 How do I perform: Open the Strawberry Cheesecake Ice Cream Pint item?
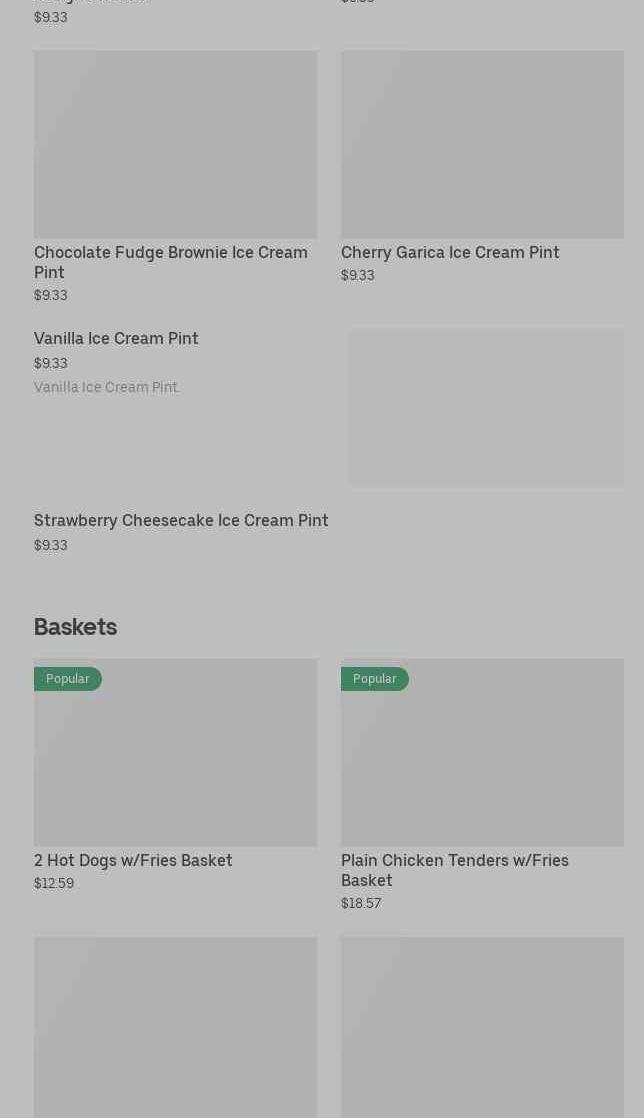181,520
